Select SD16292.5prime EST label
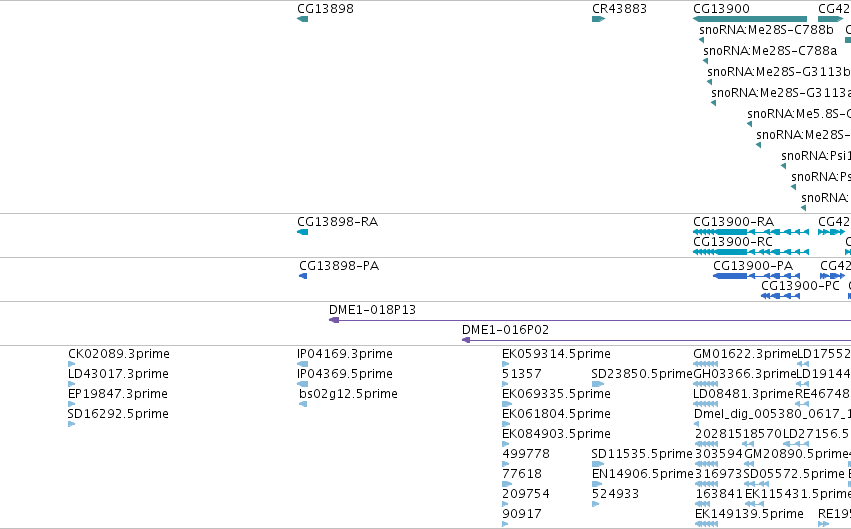The width and height of the screenshot is (851, 529). 118,414
